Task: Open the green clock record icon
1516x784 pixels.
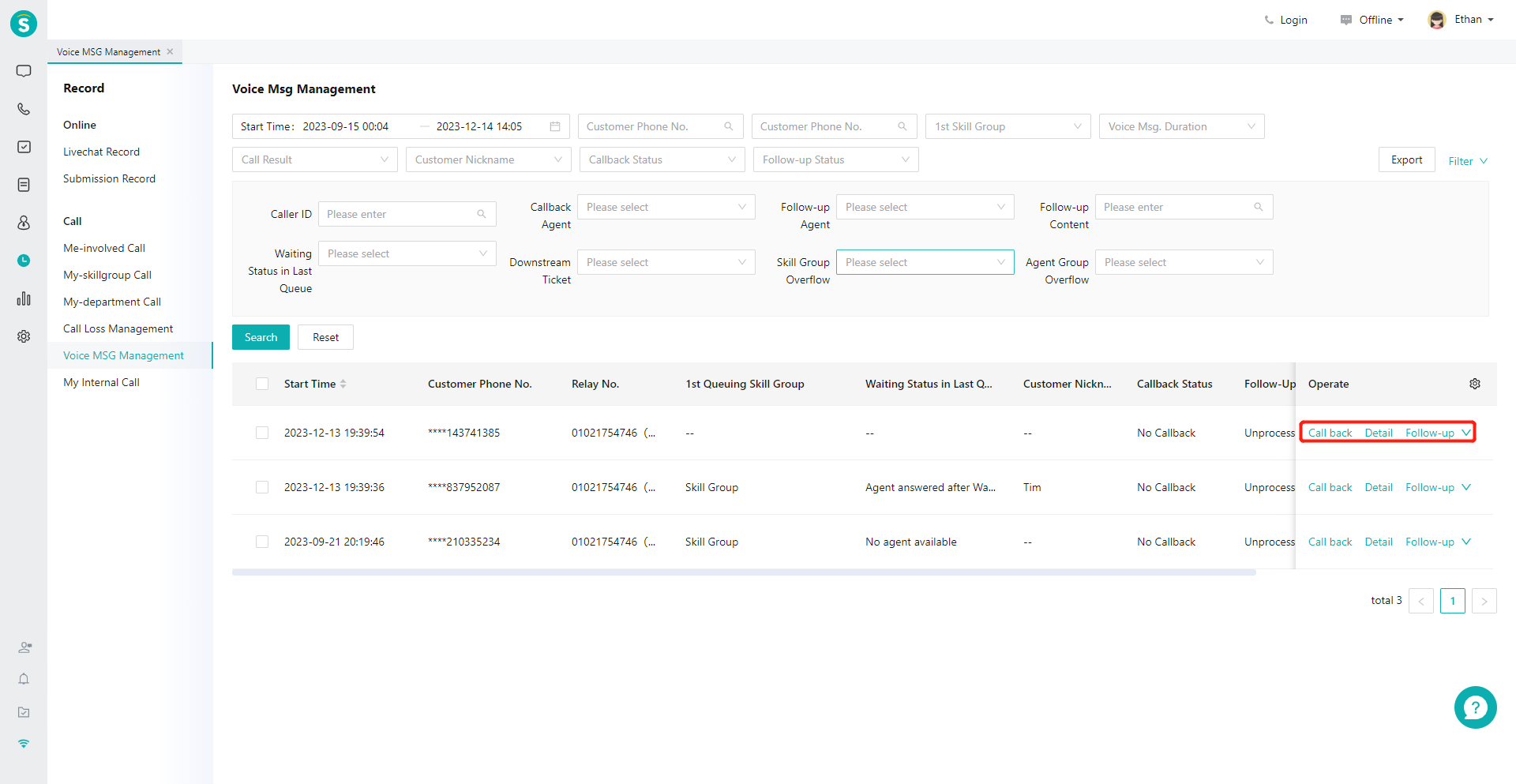Action: point(24,261)
